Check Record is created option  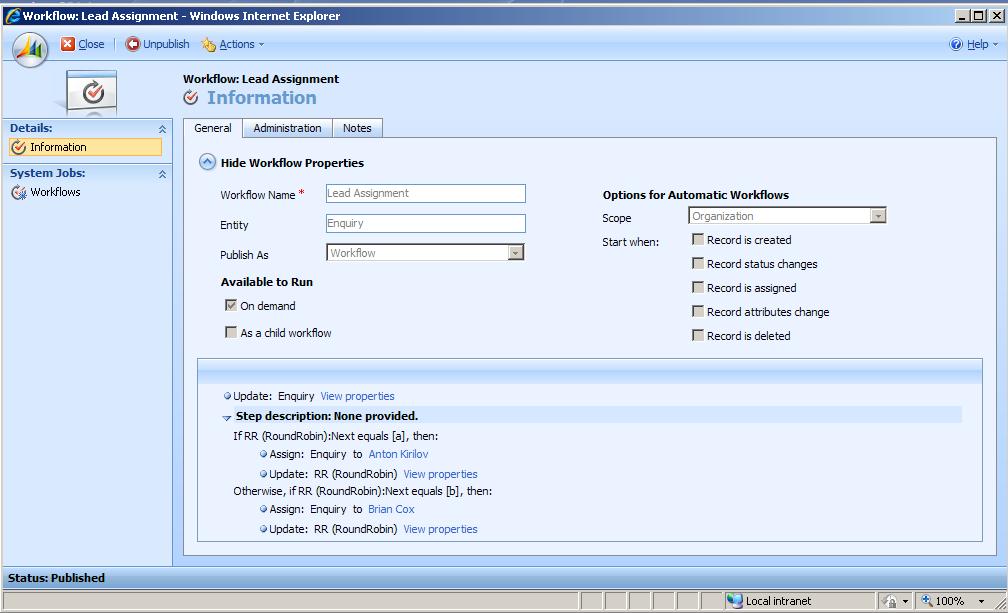click(x=698, y=239)
